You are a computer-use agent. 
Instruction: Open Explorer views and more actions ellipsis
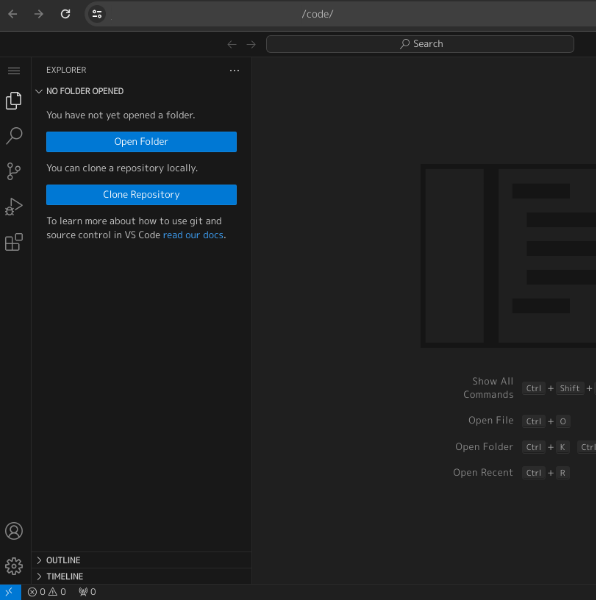(x=234, y=70)
